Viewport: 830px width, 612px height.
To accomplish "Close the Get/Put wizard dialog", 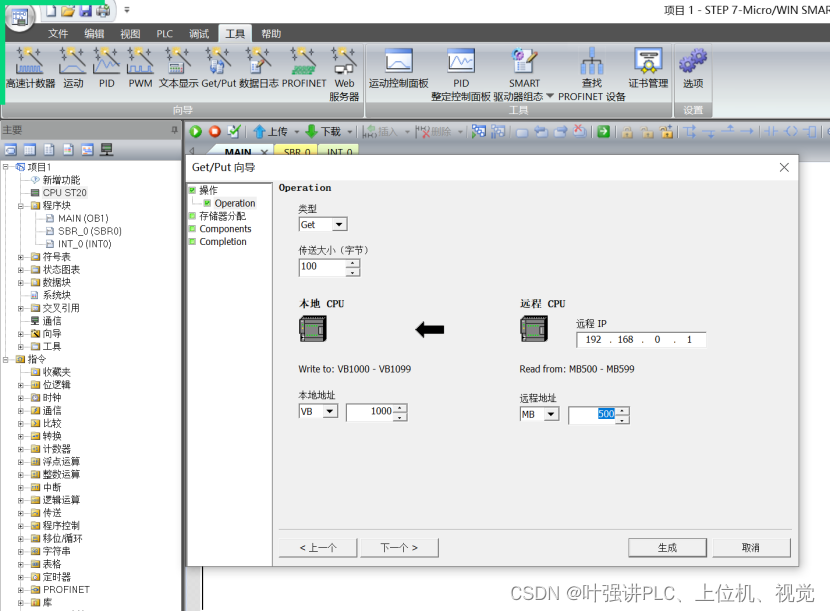I will click(784, 167).
